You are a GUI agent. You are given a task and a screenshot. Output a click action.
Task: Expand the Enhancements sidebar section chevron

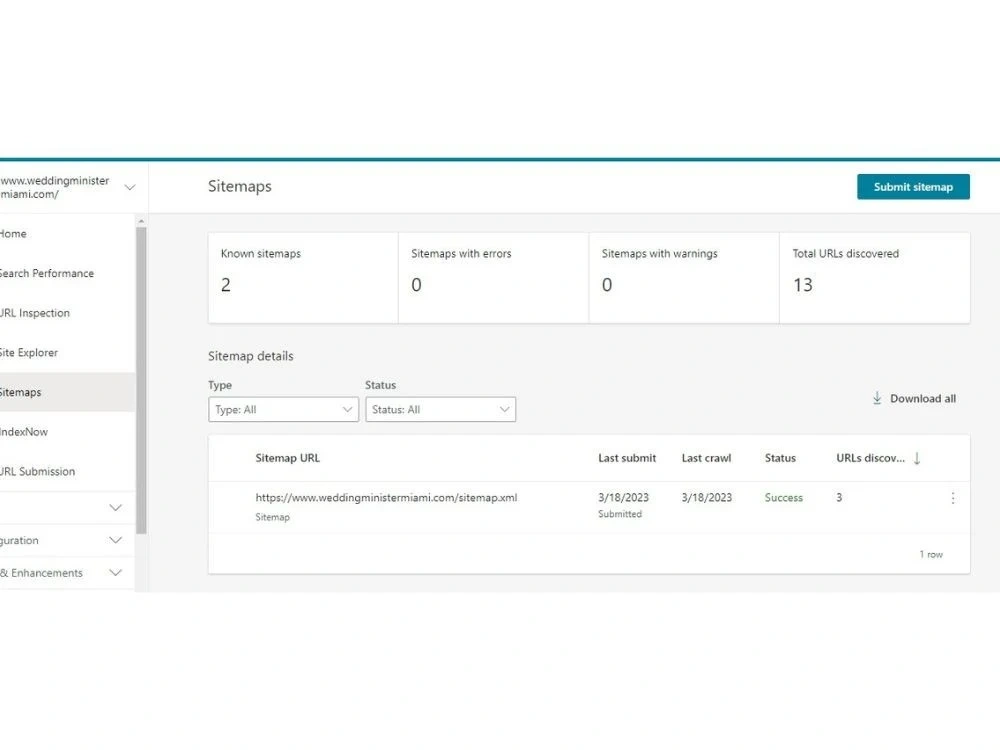coord(115,573)
